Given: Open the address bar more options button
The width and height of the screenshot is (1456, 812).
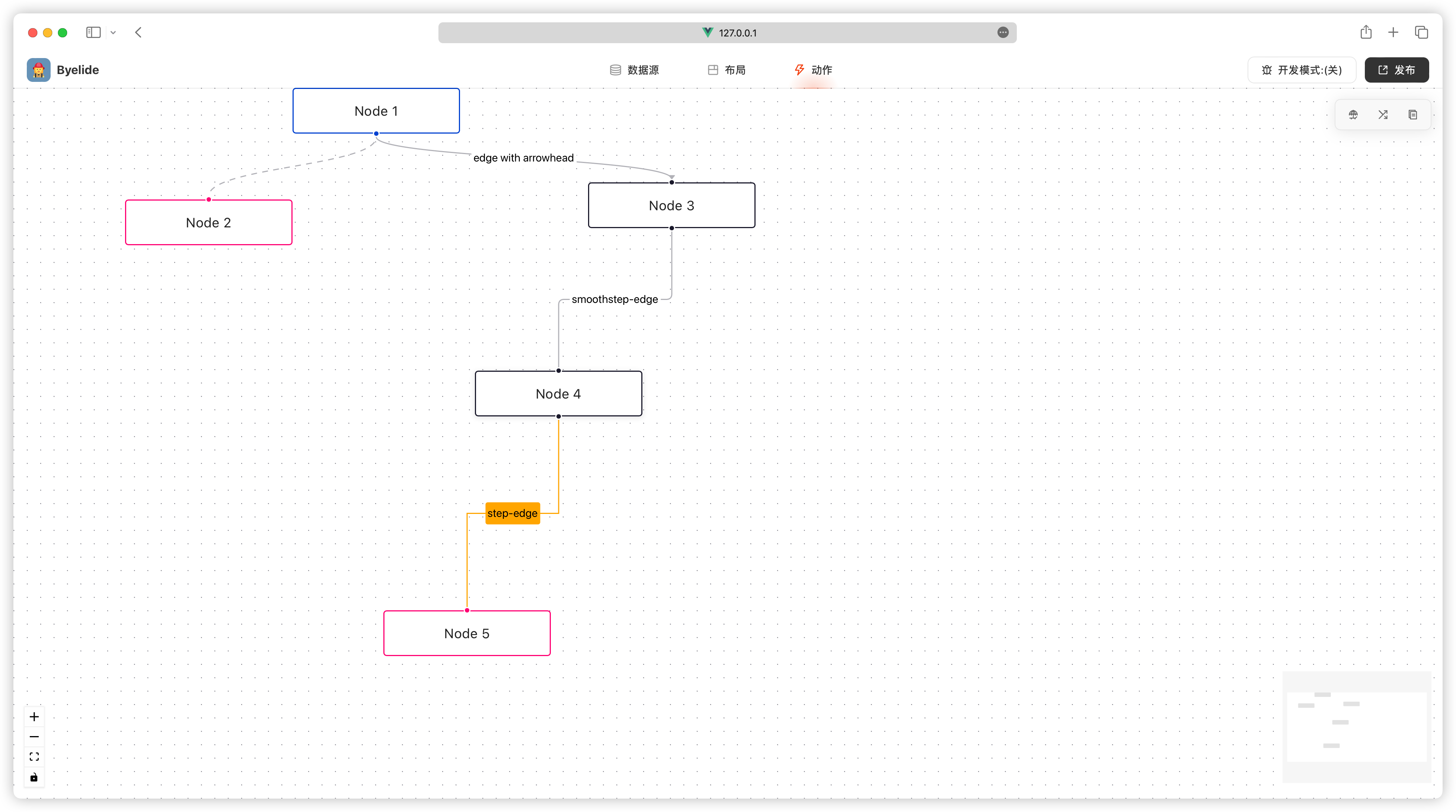Looking at the screenshot, I should click(x=1003, y=33).
